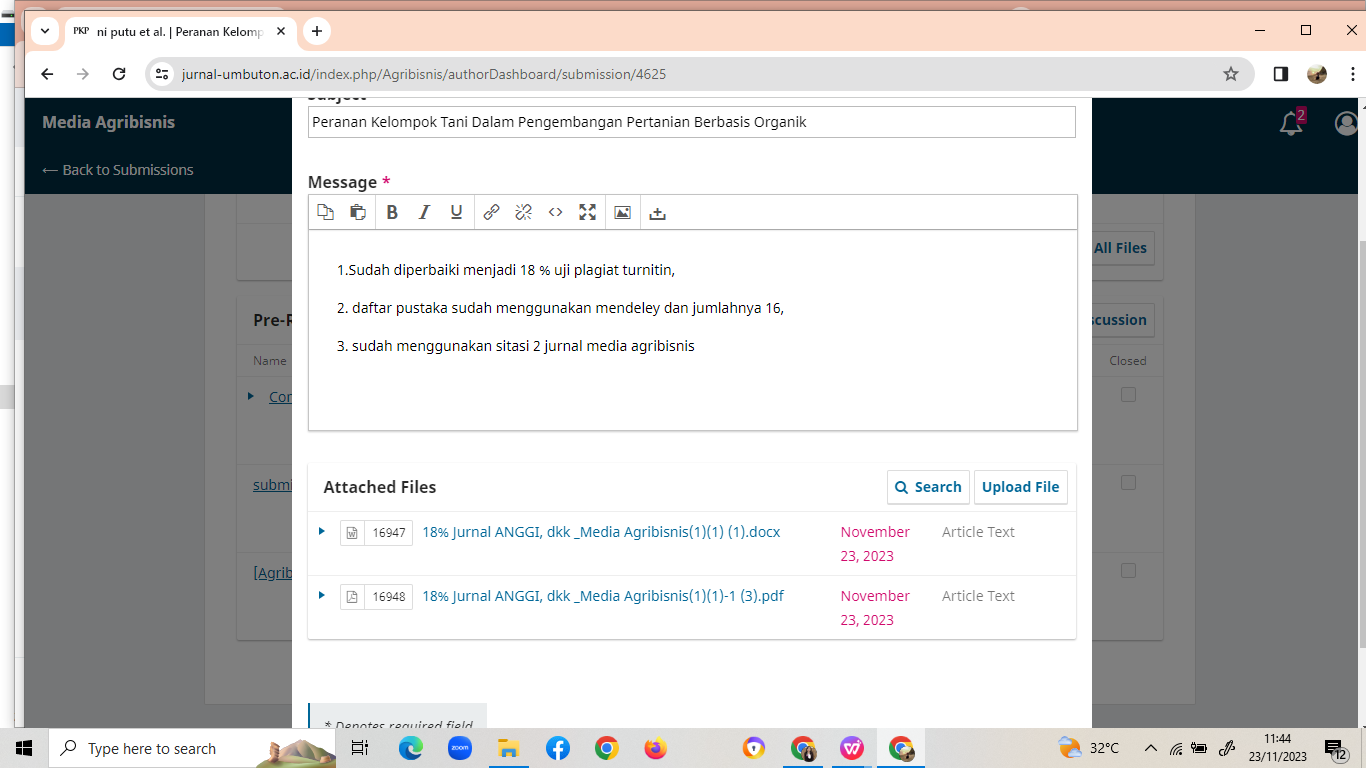Search the attached files
Screen dimensions: 1366x768
928,487
